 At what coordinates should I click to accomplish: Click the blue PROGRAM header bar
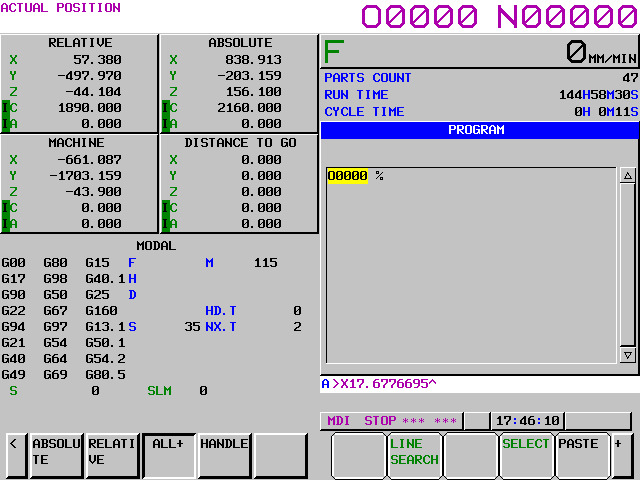478,130
